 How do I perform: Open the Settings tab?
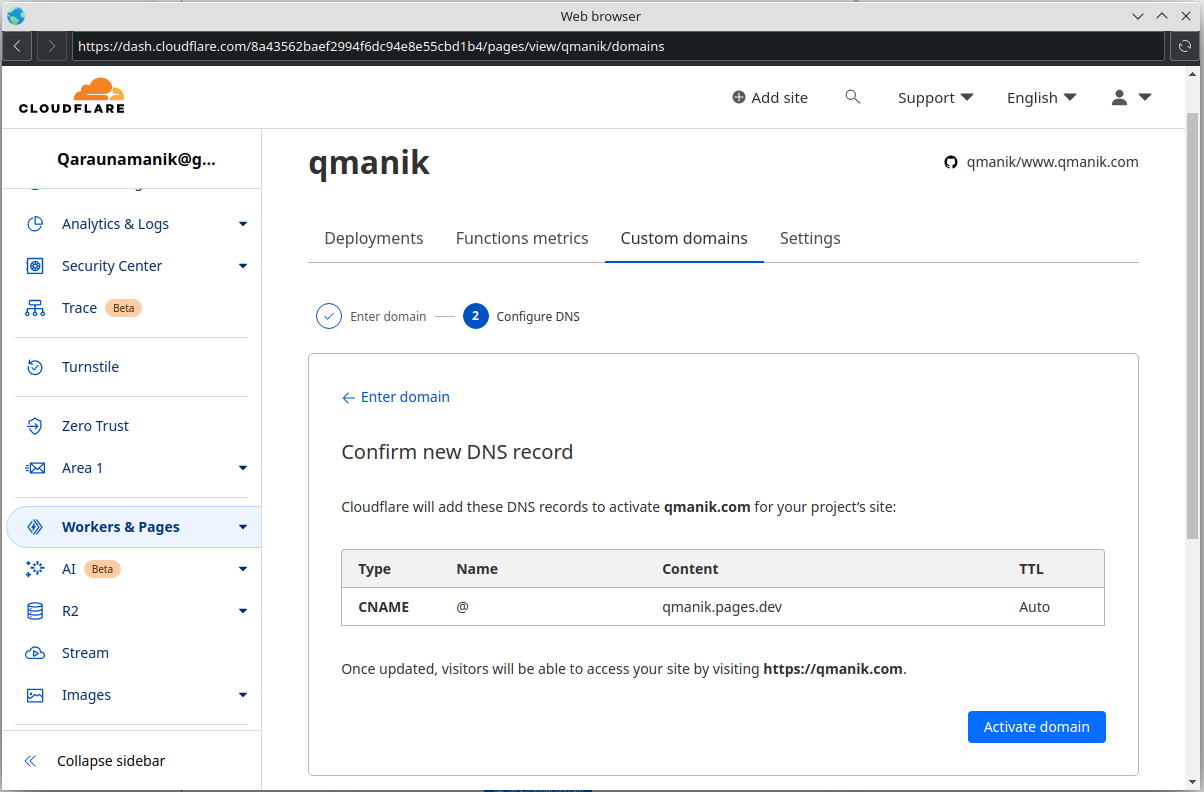point(809,238)
